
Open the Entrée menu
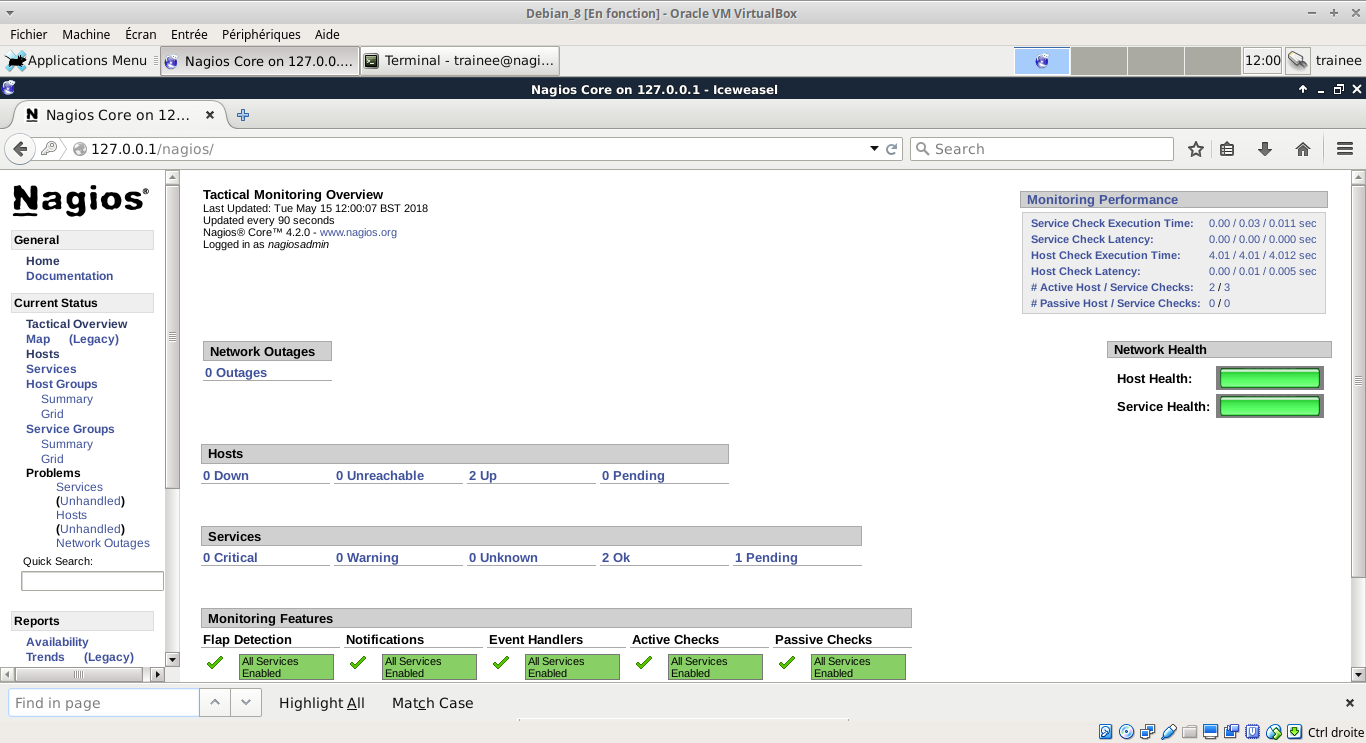tap(189, 34)
